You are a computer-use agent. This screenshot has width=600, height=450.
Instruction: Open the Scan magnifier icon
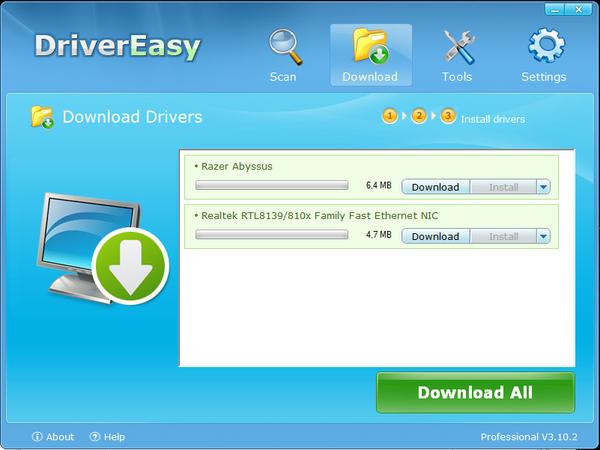[x=283, y=46]
